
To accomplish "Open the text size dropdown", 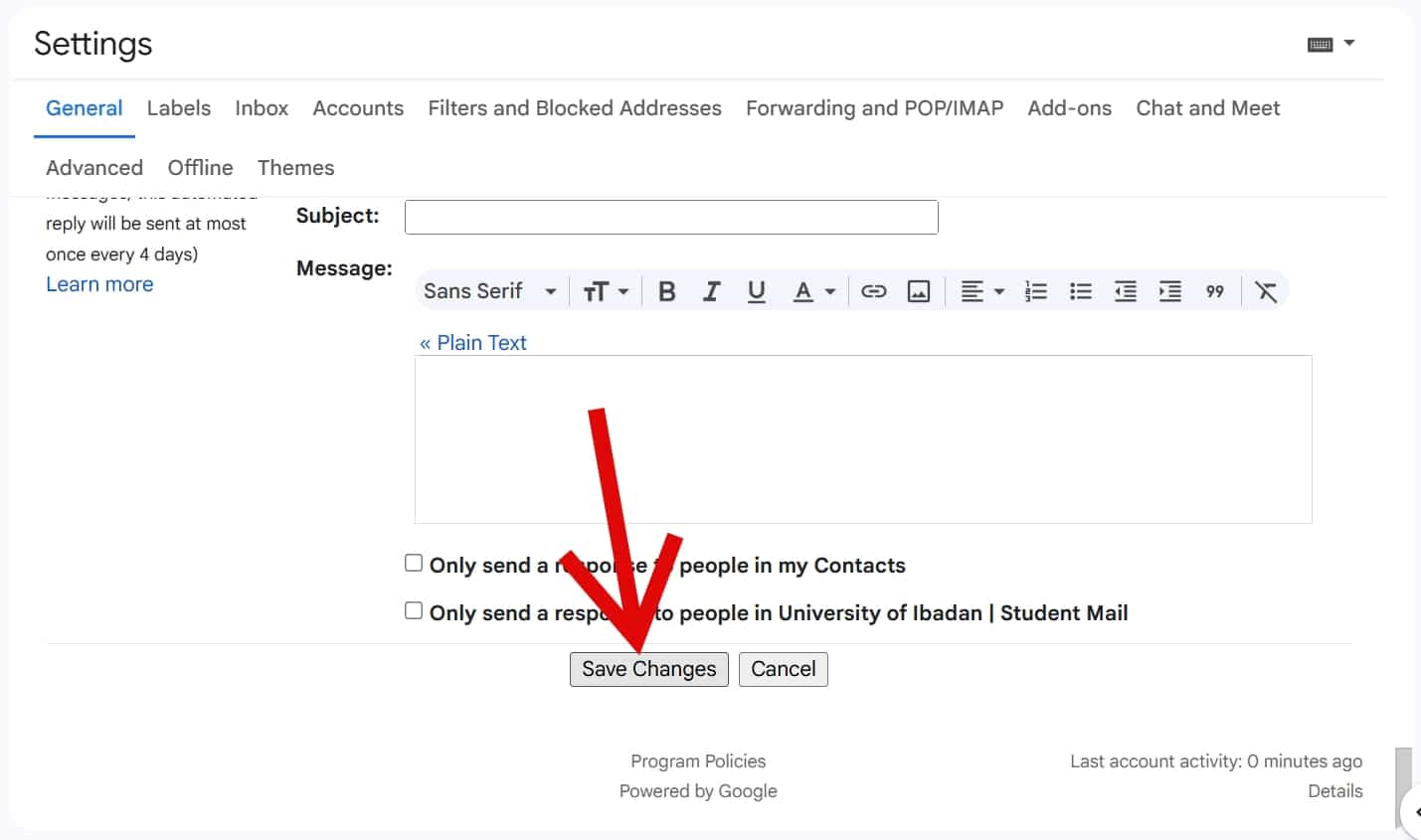I will tap(605, 290).
